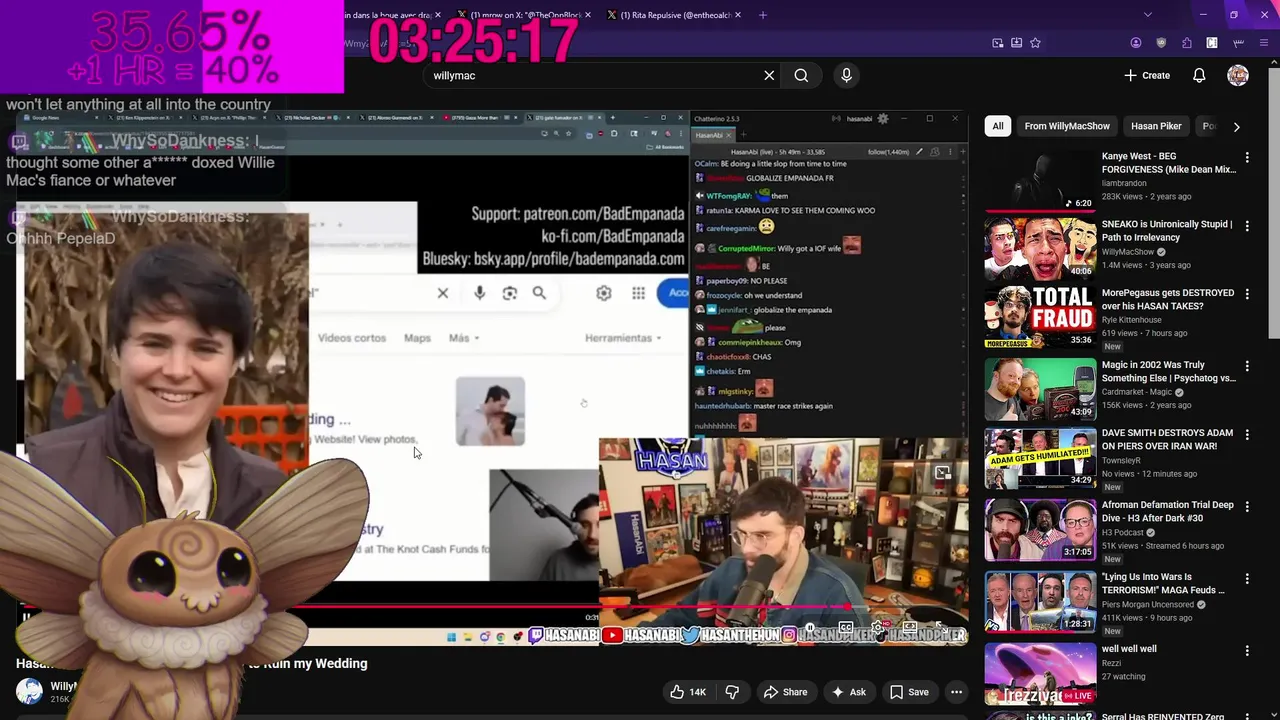Open 'Afroman Defamation Trial Deep Dive' title
Screen dimensions: 1280x720
click(x=1168, y=511)
